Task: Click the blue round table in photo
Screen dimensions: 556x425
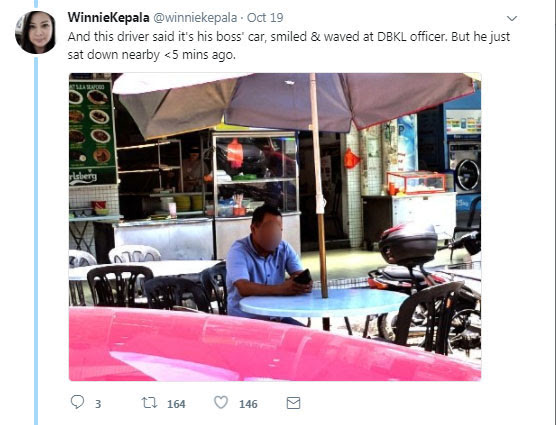Action: (x=323, y=303)
